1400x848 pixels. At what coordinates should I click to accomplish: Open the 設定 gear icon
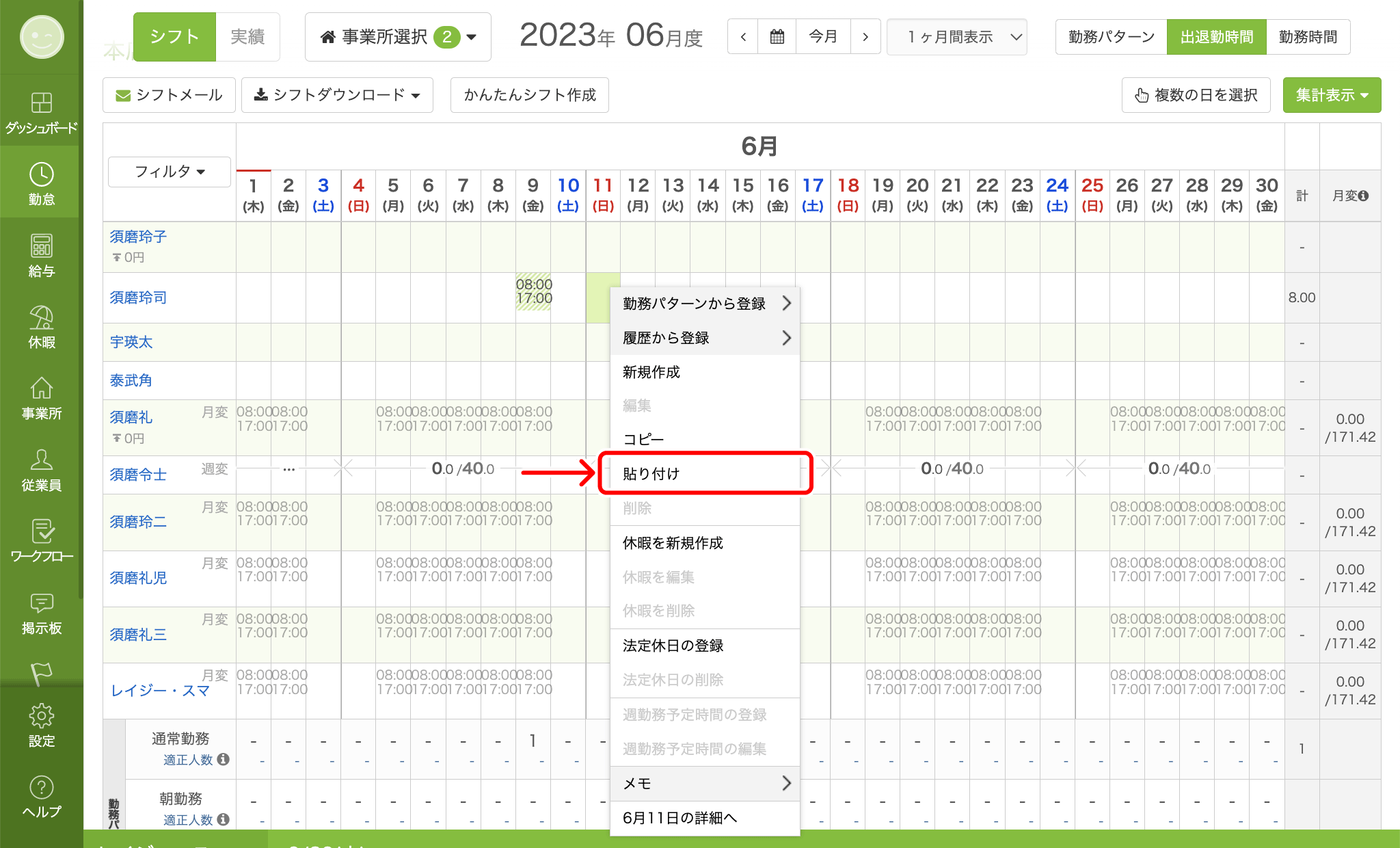tap(41, 716)
